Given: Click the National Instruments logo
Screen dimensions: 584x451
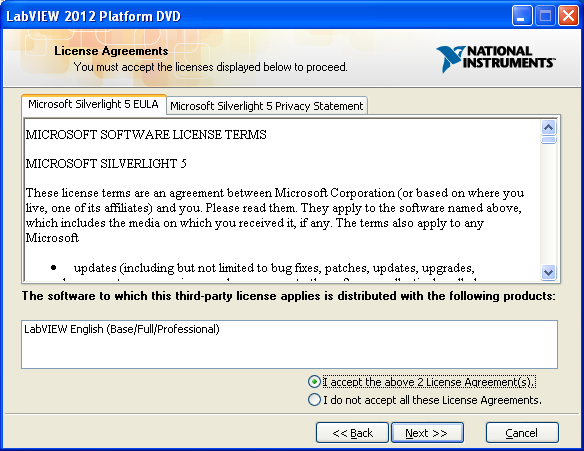Looking at the screenshot, I should coord(496,58).
